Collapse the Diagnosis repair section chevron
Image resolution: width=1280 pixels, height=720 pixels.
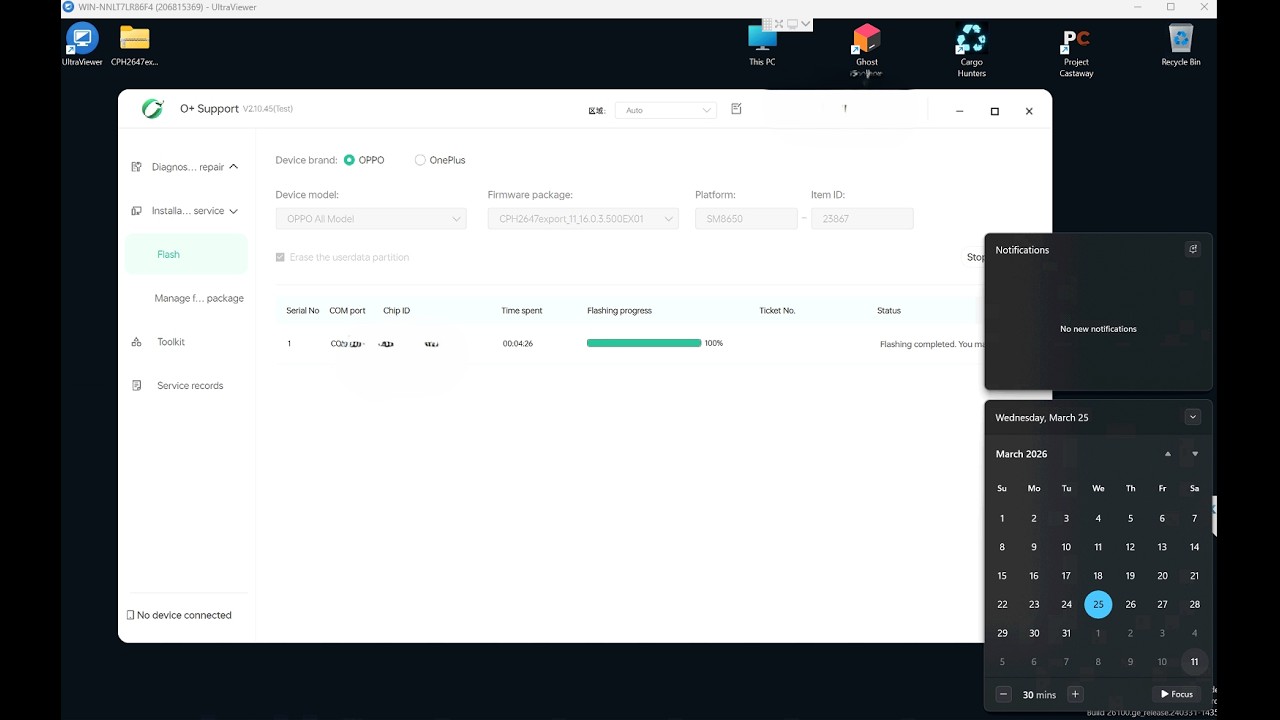pyautogui.click(x=234, y=167)
